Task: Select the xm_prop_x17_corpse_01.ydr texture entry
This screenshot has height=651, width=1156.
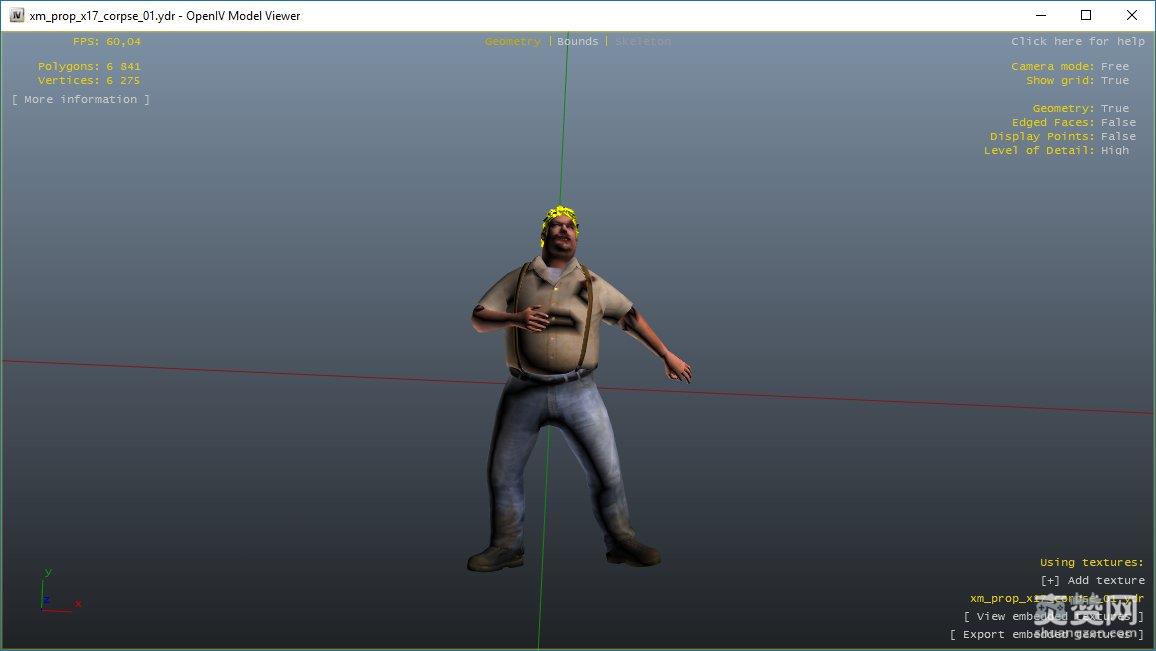Action: 1056,598
